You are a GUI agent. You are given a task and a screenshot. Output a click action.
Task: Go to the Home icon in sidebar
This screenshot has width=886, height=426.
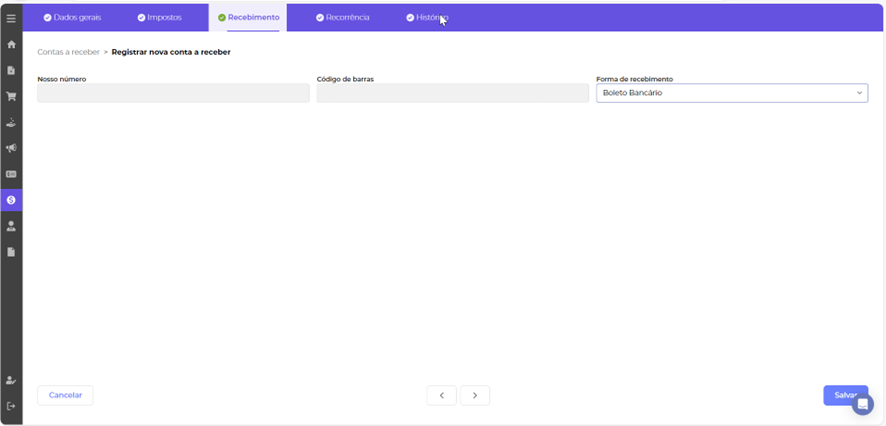point(11,45)
